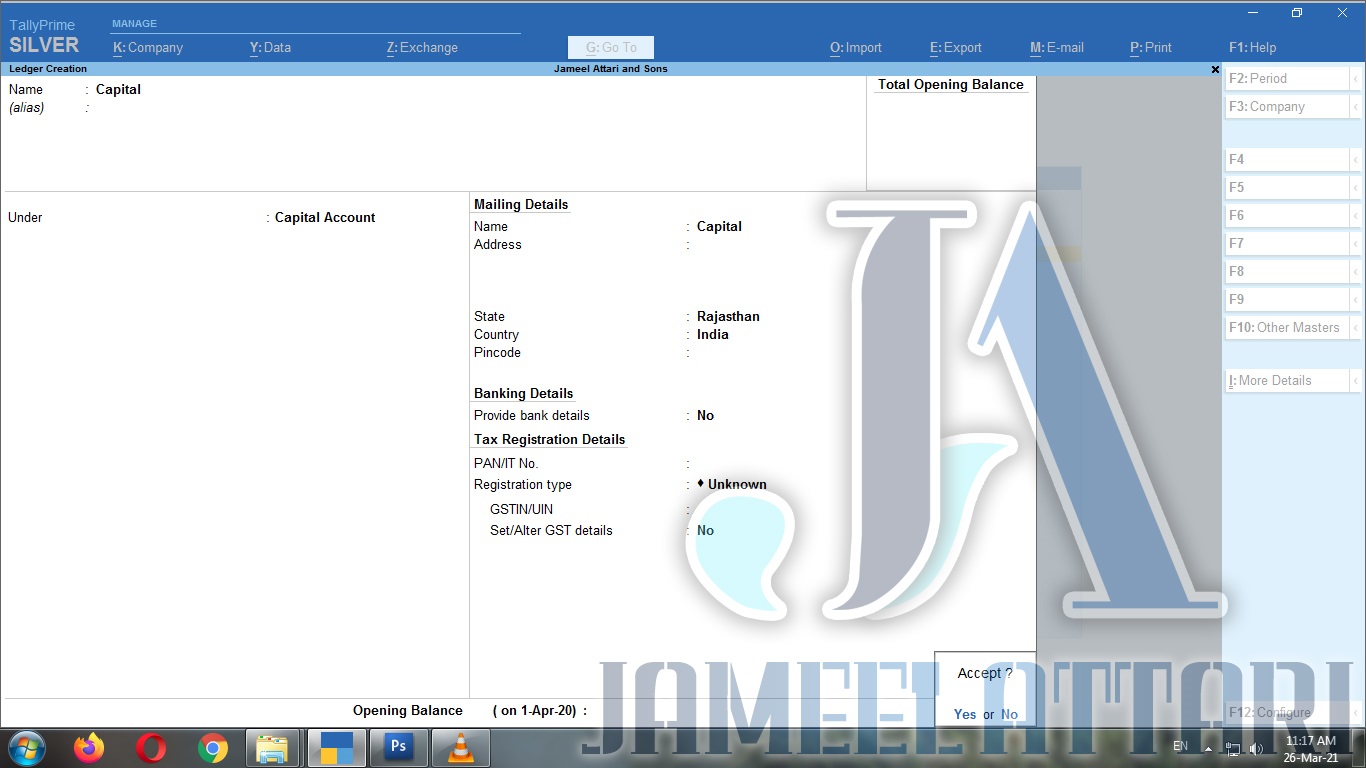Click the Total Opening Balance heading

(951, 84)
